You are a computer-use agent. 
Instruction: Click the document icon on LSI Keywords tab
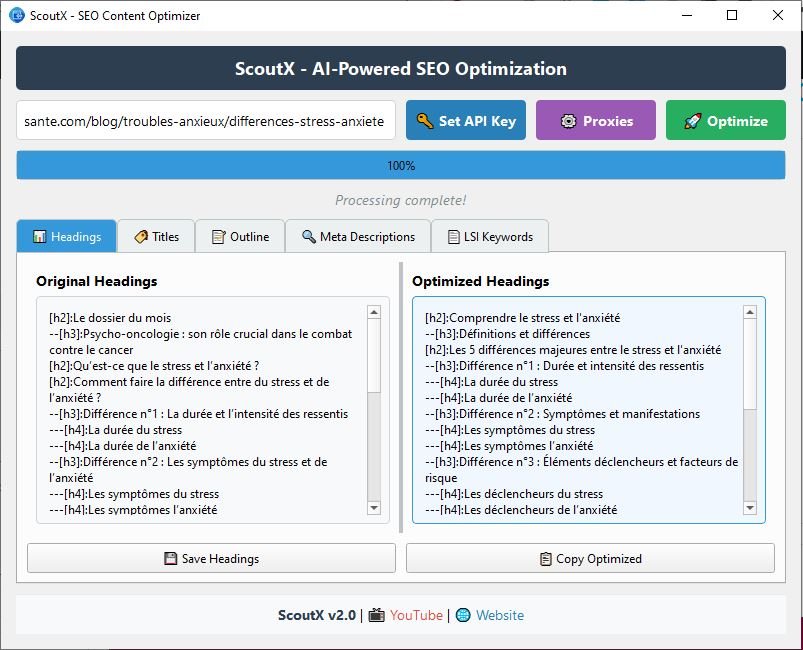coord(453,237)
